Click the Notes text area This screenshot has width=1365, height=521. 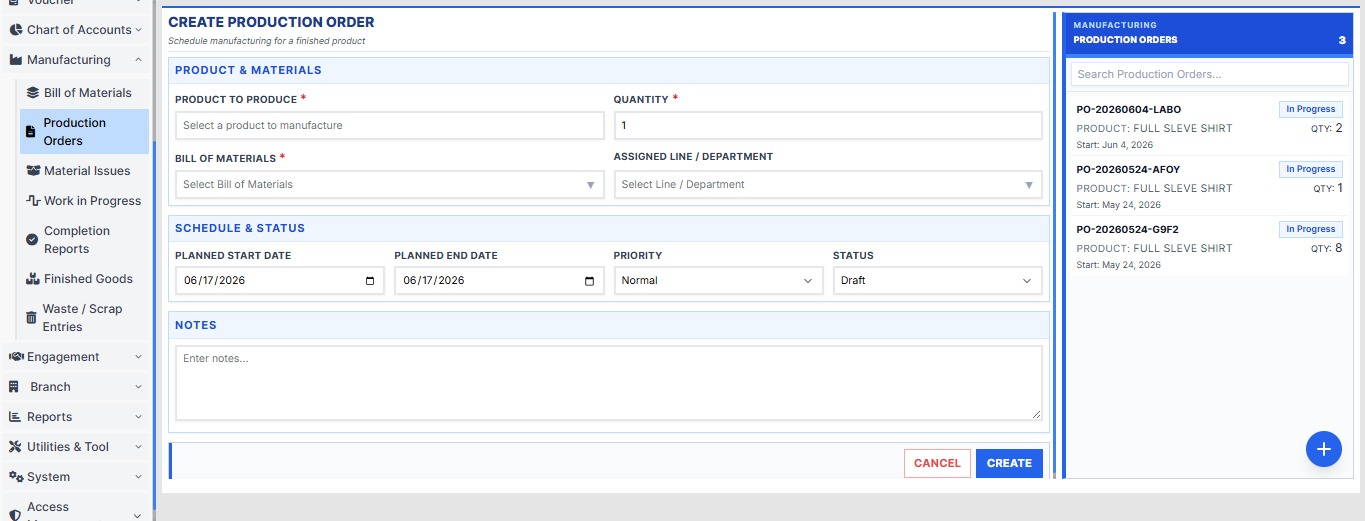[x=608, y=383]
